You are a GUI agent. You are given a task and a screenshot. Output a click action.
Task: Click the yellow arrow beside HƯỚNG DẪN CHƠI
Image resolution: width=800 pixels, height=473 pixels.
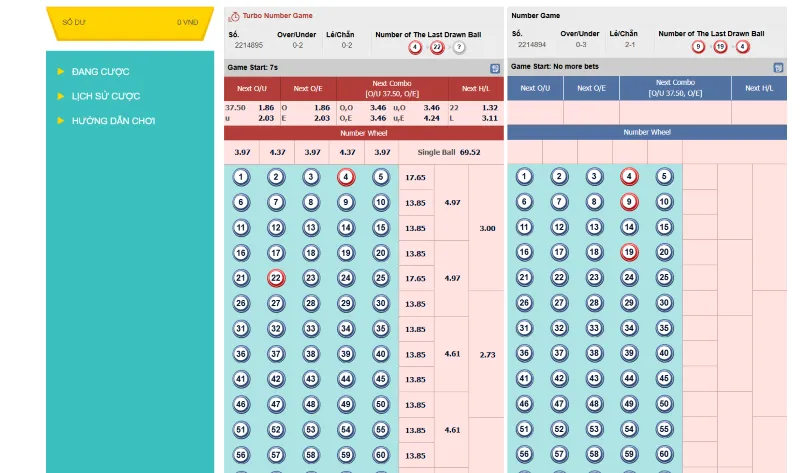click(61, 120)
